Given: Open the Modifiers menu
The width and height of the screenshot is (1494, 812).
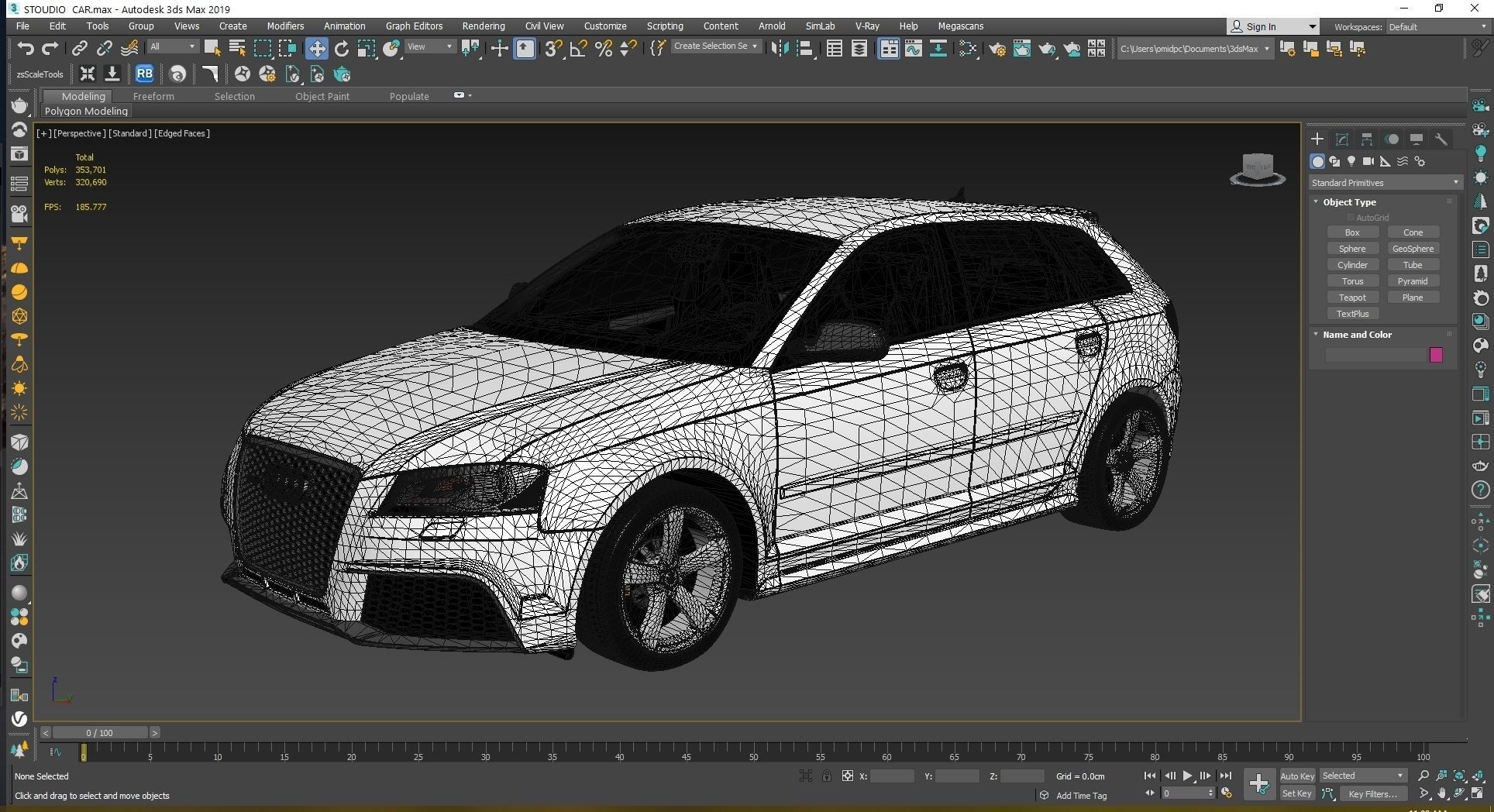Looking at the screenshot, I should point(285,26).
